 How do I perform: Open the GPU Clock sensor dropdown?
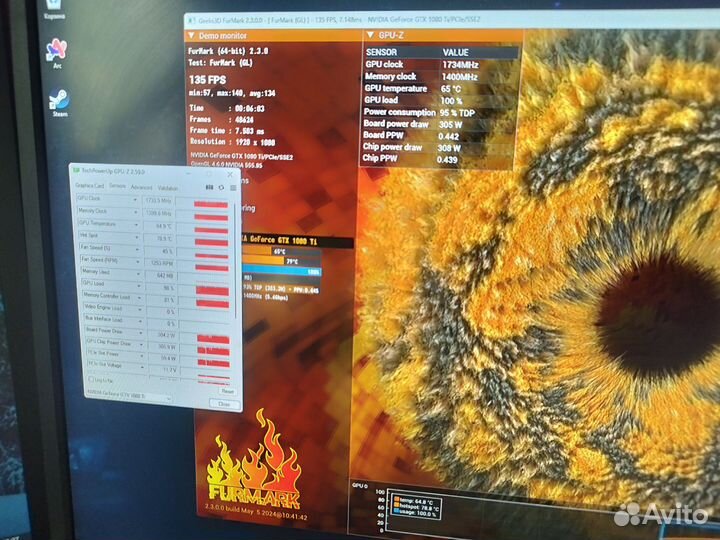135,200
